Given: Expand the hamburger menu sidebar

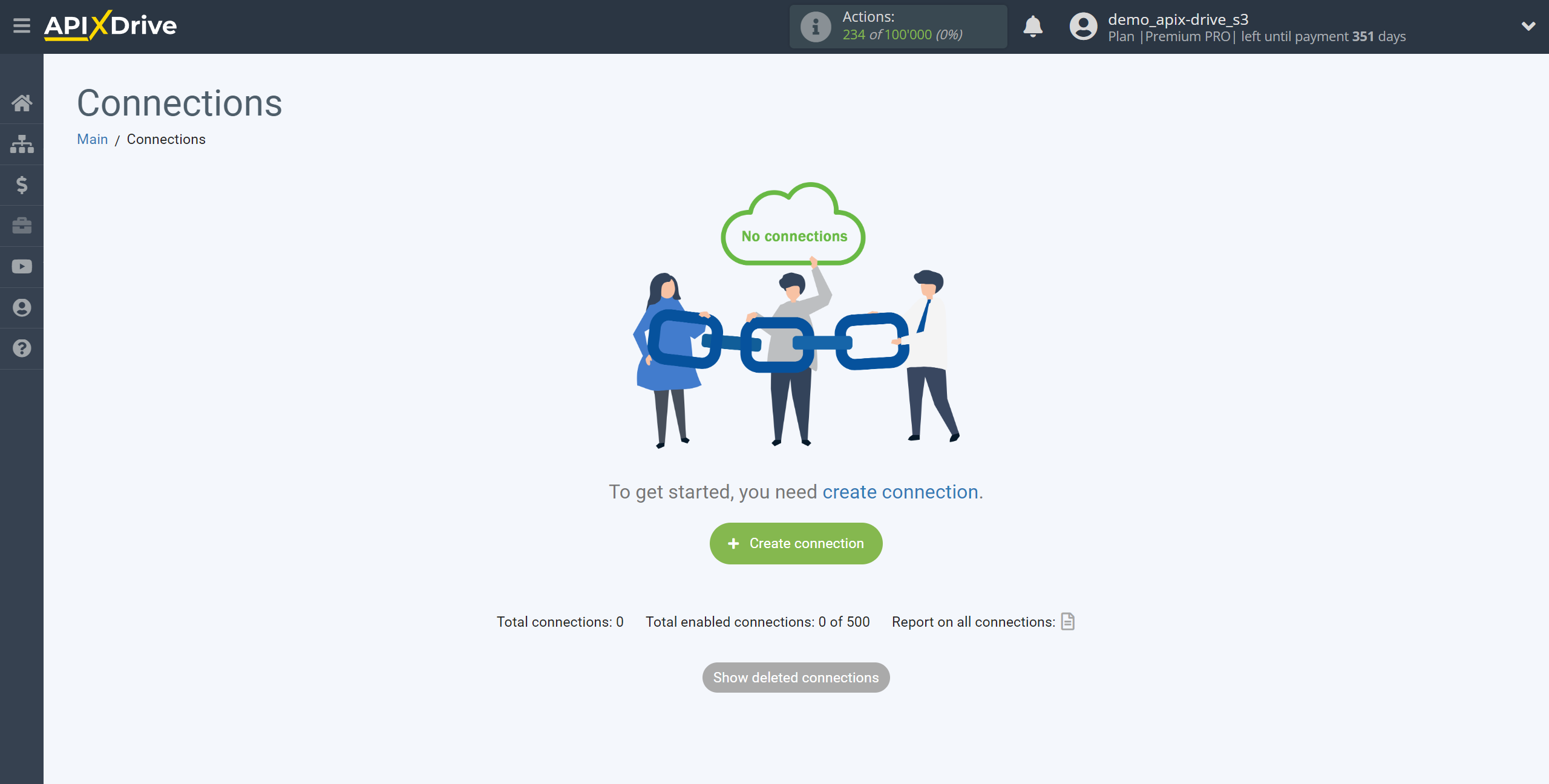Looking at the screenshot, I should (x=21, y=27).
